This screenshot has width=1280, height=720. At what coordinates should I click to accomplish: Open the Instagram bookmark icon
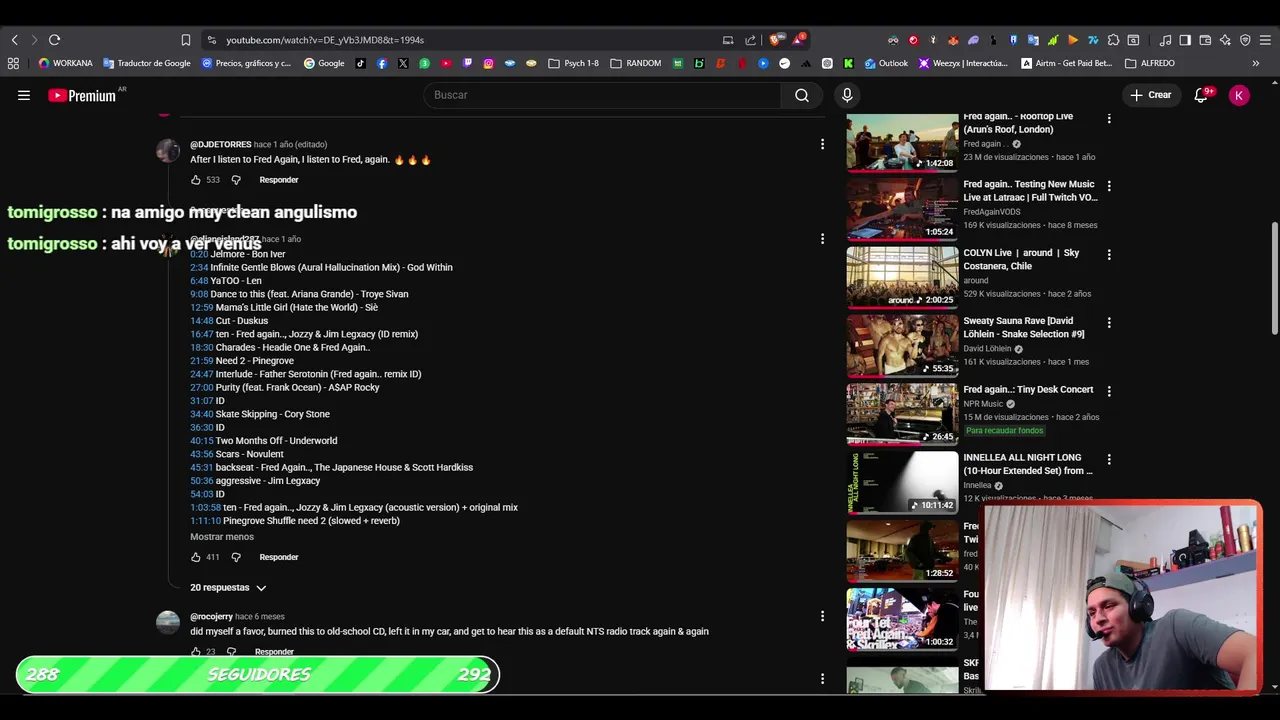(488, 63)
